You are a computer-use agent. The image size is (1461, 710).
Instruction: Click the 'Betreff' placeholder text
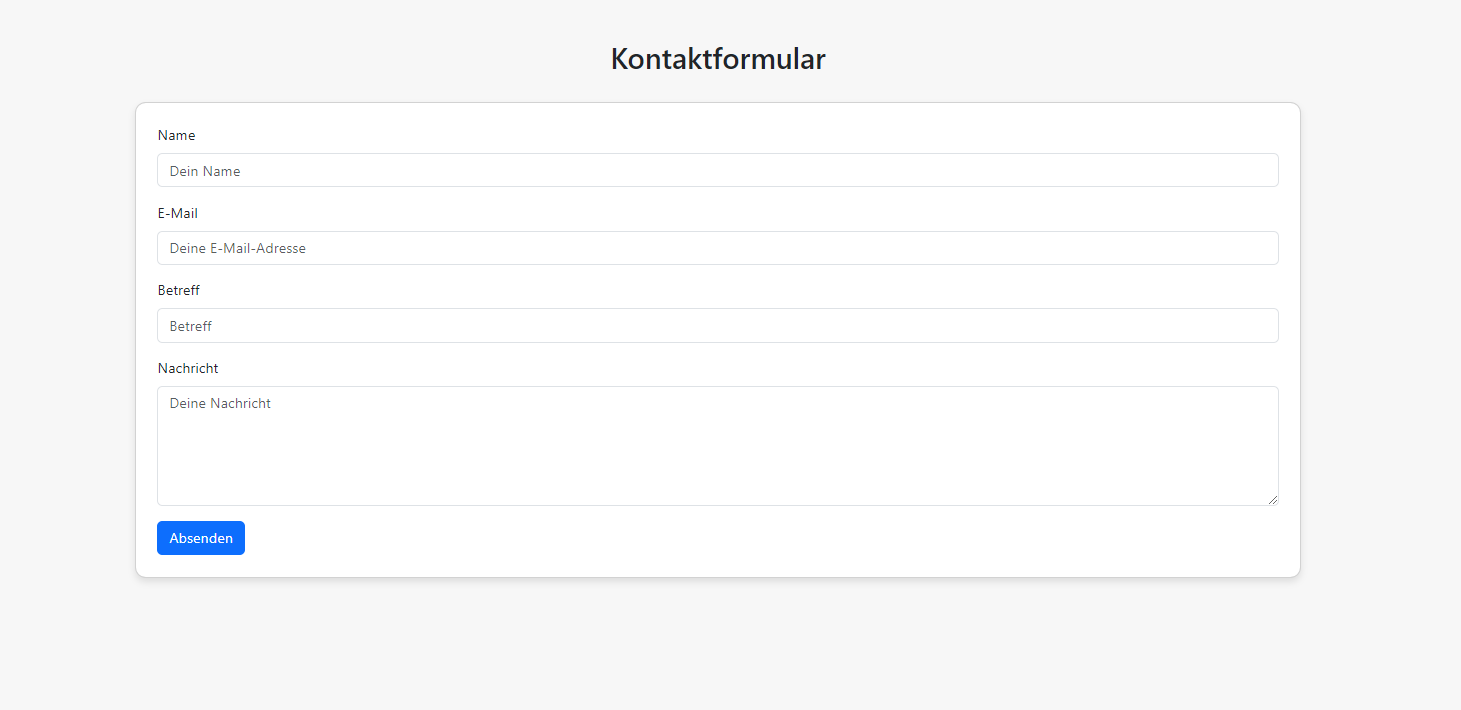coord(190,326)
